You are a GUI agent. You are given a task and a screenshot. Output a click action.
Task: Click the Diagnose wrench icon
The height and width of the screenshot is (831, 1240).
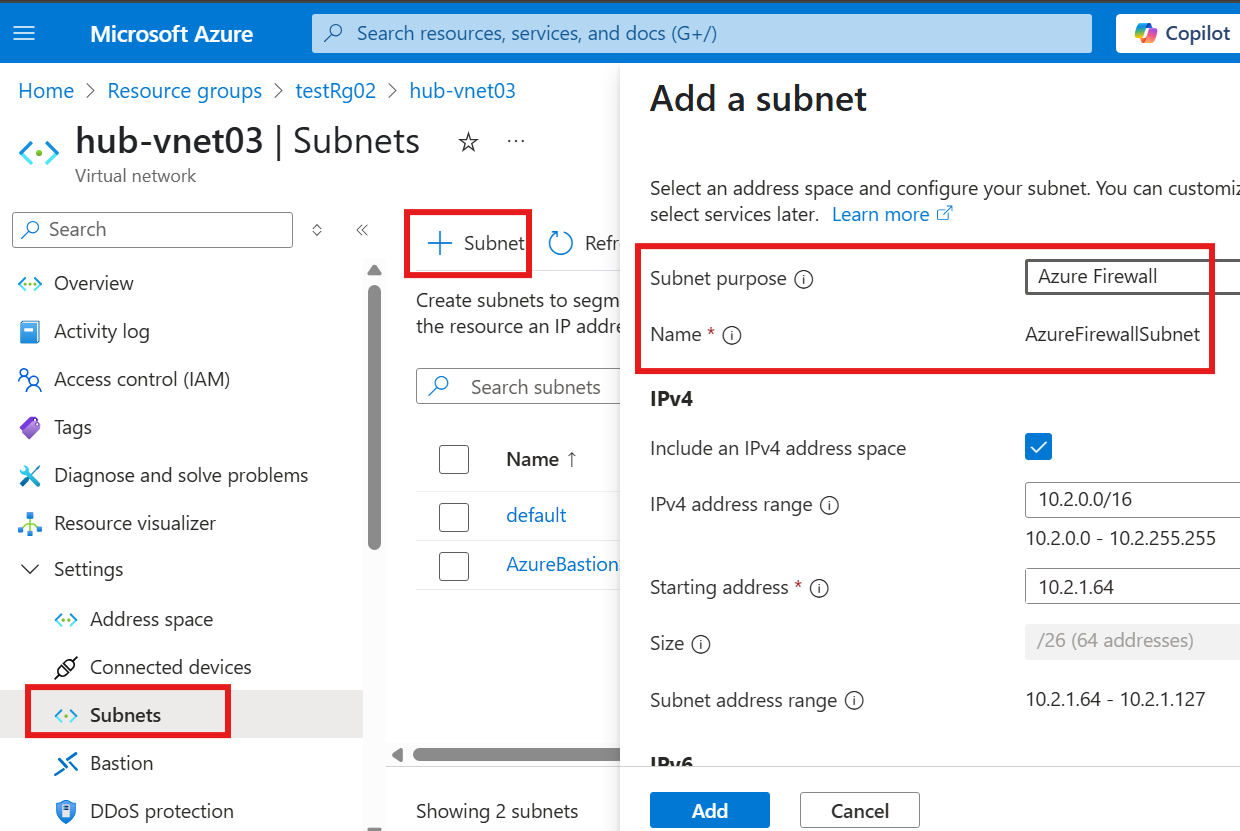pyautogui.click(x=30, y=475)
